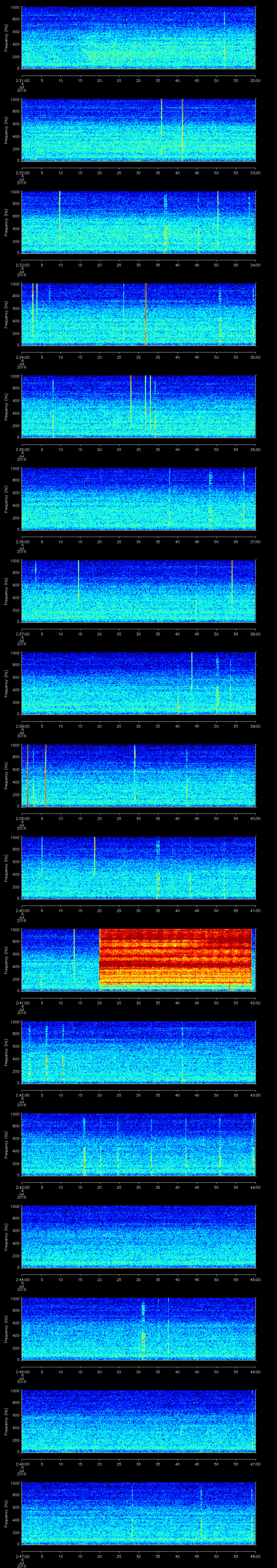Click the 35:00 end time label
This screenshot has width=277, height=1568.
pos(255,357)
